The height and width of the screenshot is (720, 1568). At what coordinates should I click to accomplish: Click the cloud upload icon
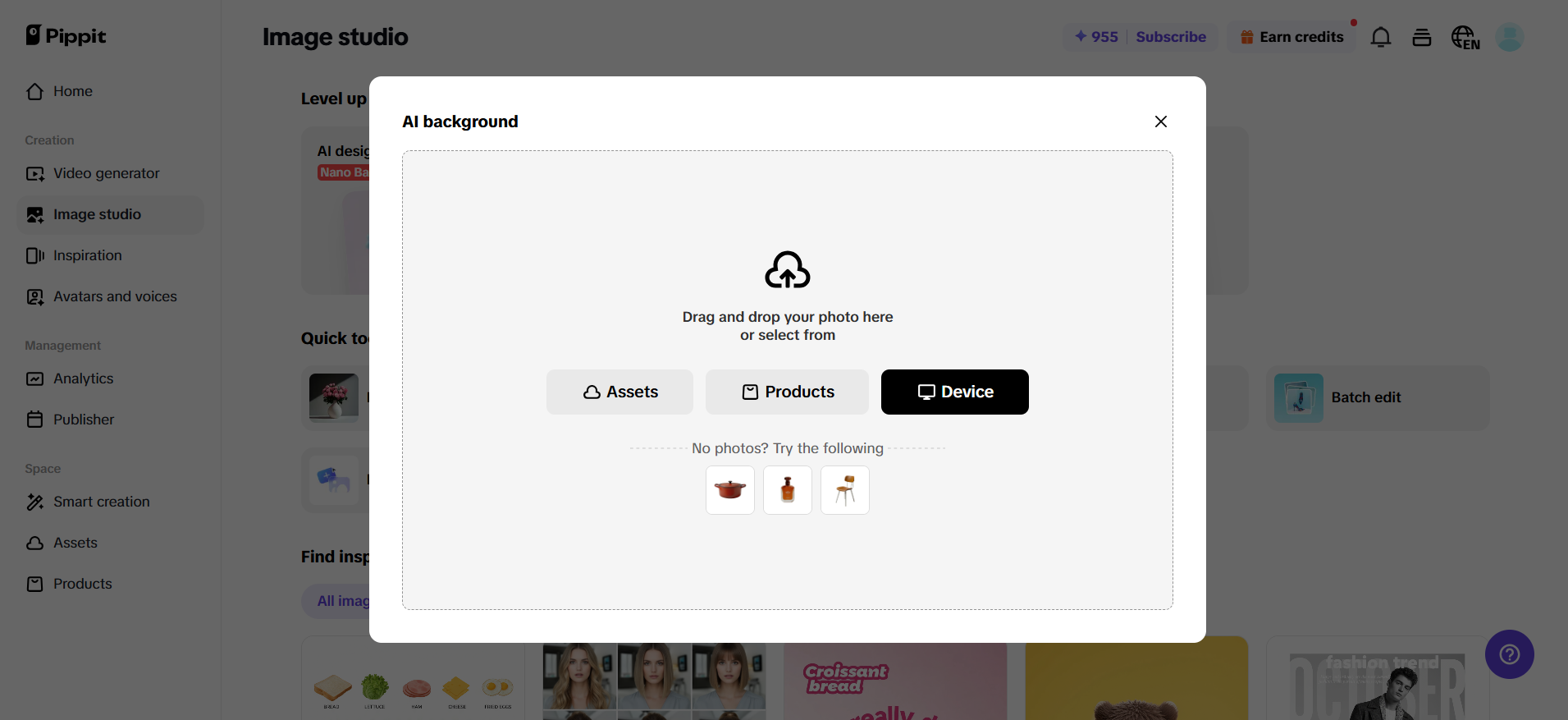click(x=787, y=270)
